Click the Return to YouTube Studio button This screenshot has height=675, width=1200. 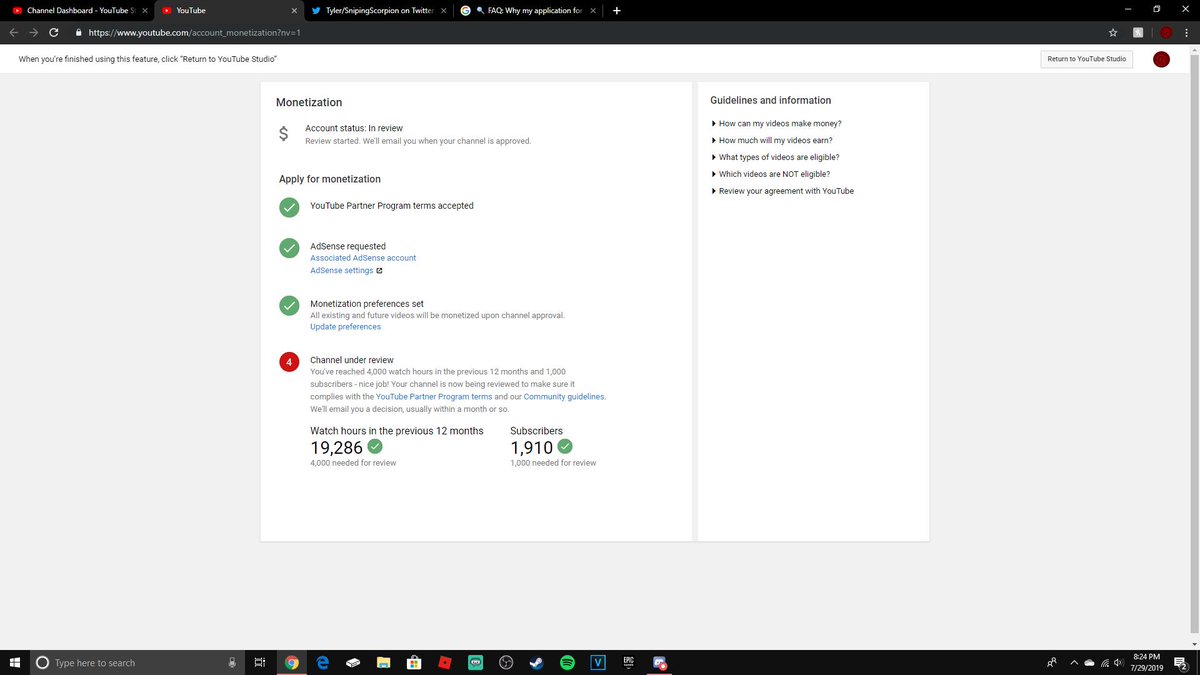coord(1086,59)
